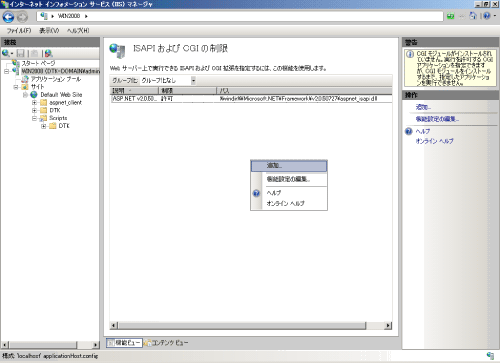Click the green refresh page icon

pyautogui.click(x=451, y=16)
